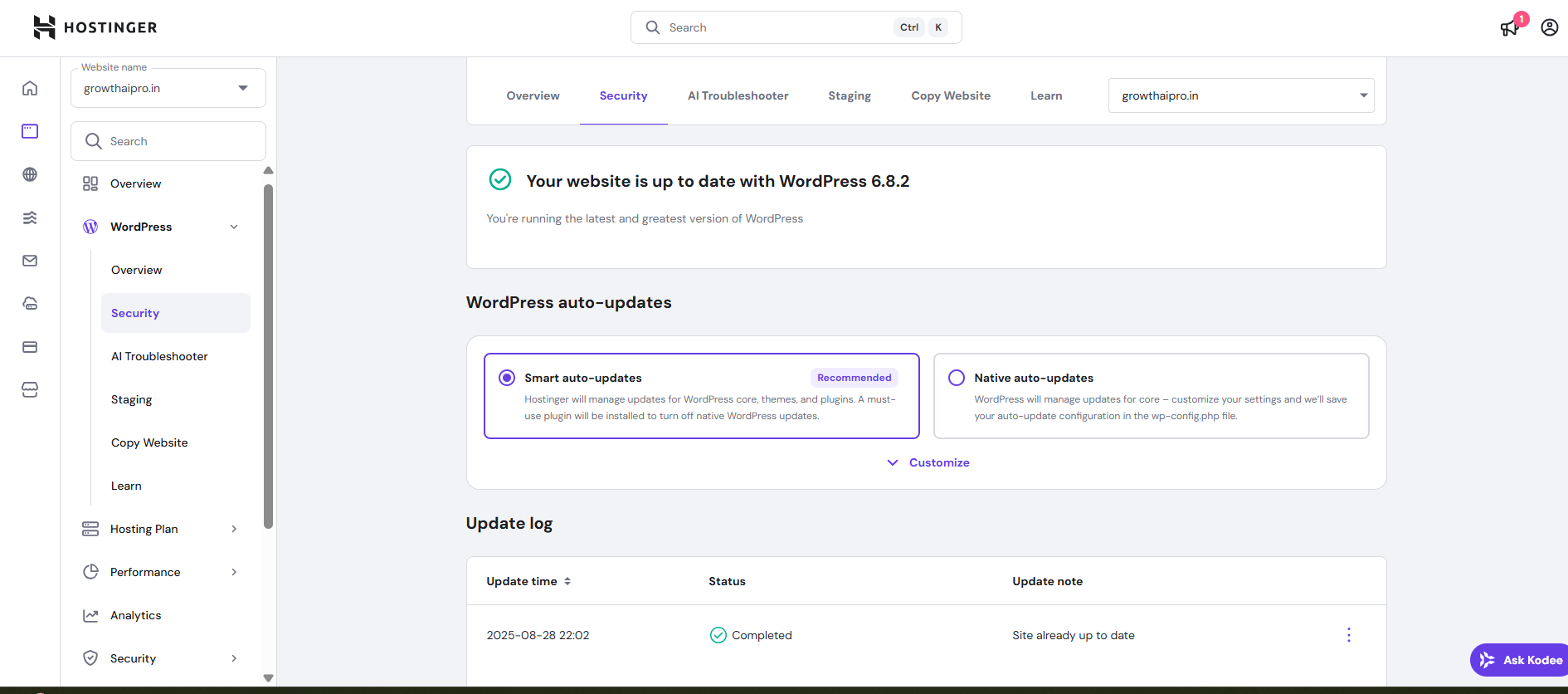Open the Website name dropdown in the sidebar

click(168, 88)
